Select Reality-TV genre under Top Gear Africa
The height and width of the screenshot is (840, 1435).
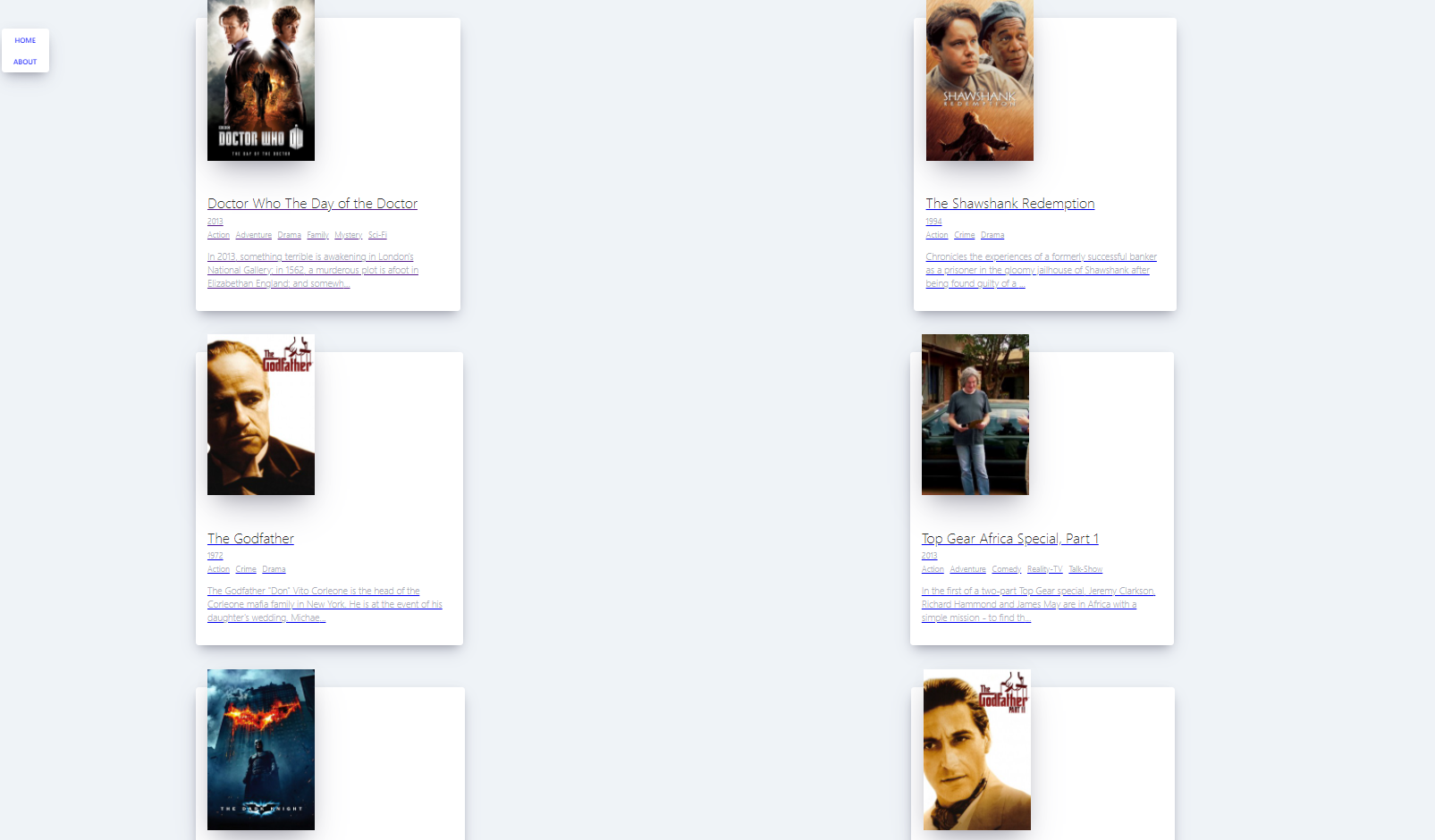pos(1045,569)
